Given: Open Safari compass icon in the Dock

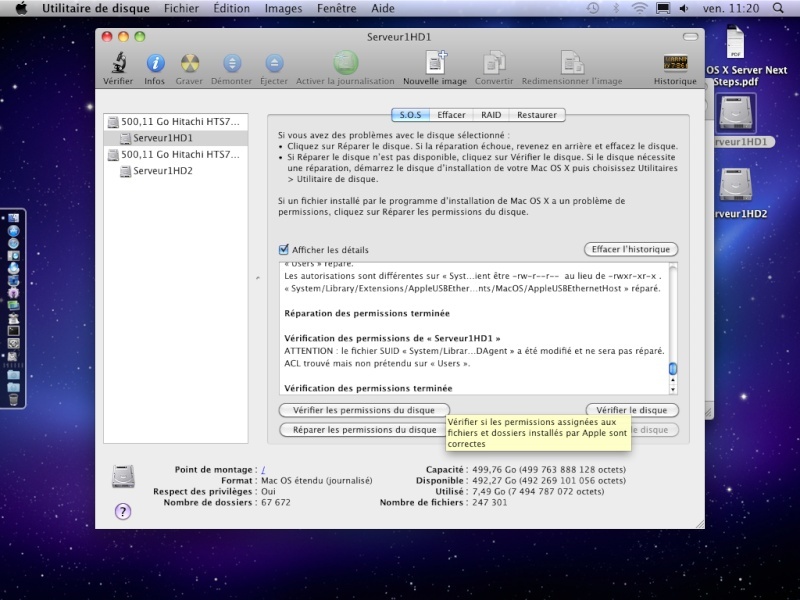Looking at the screenshot, I should click(13, 243).
